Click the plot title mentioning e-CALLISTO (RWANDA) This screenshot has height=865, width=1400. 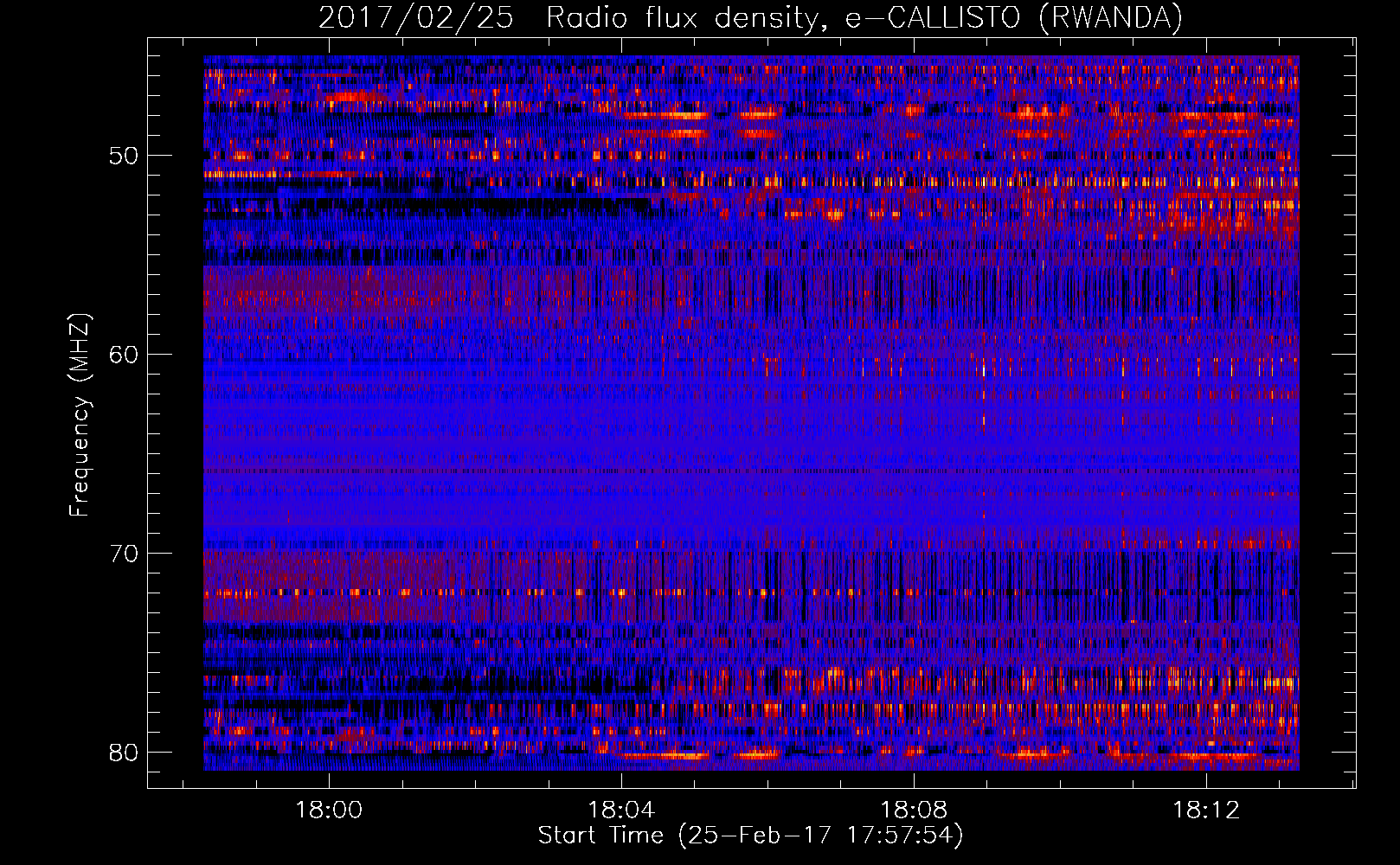point(750,17)
